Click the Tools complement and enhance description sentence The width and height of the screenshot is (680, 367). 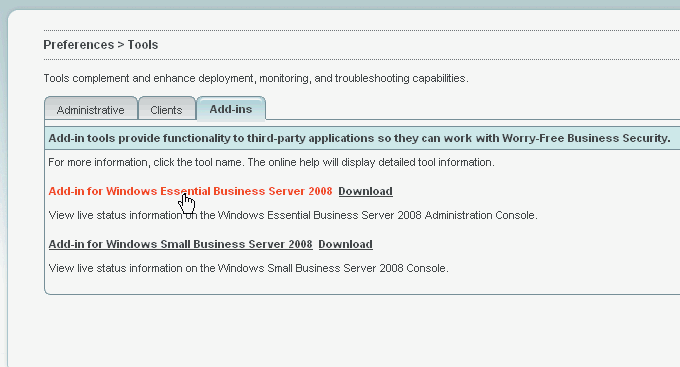[x=256, y=79]
